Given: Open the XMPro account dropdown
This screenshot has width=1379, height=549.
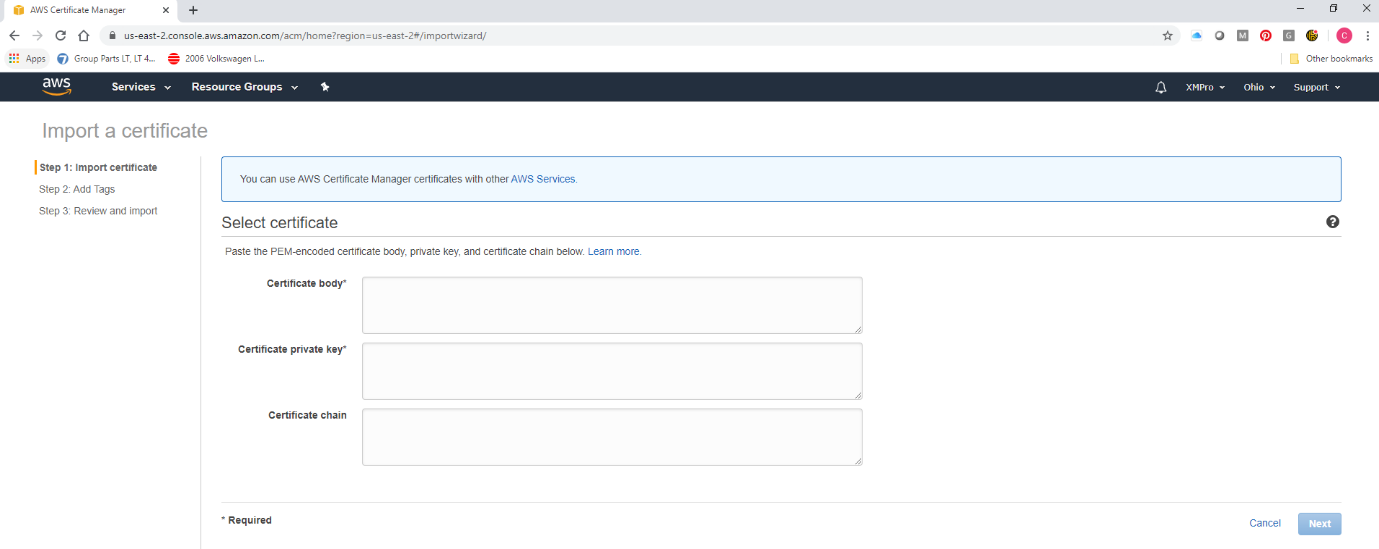Looking at the screenshot, I should point(1205,87).
